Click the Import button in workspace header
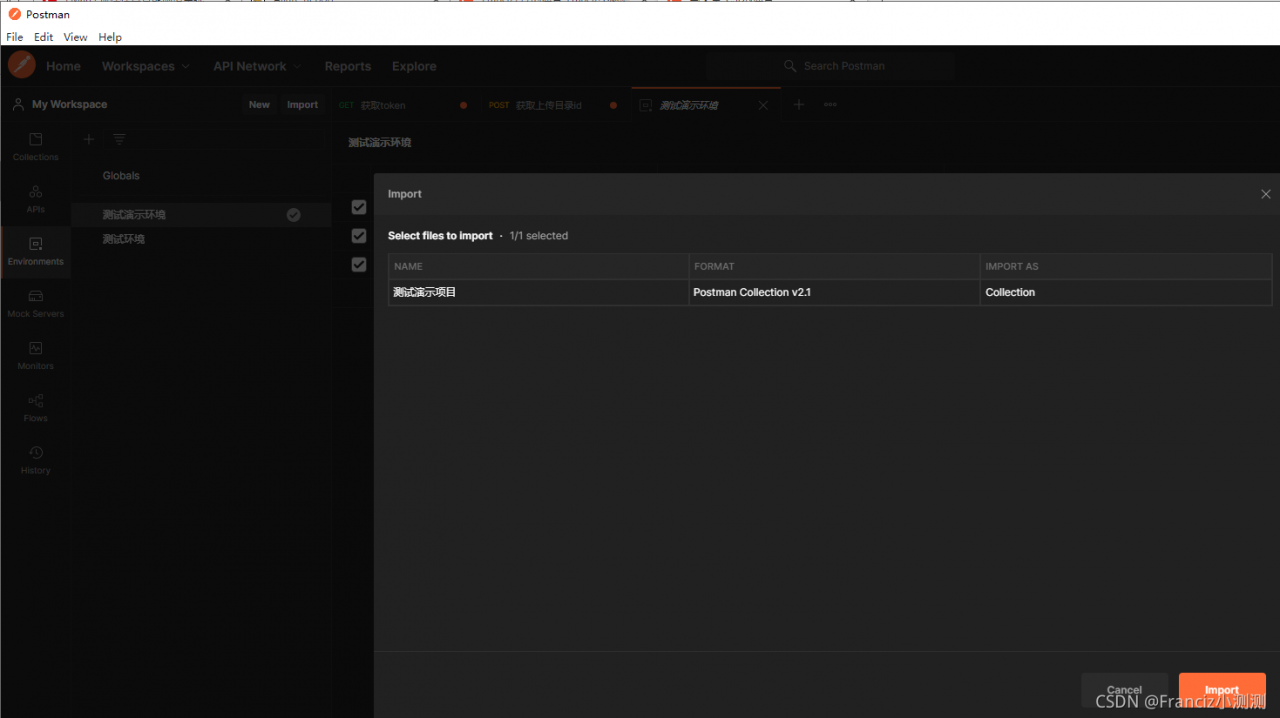Screen dimensions: 1280x718 click(302, 105)
